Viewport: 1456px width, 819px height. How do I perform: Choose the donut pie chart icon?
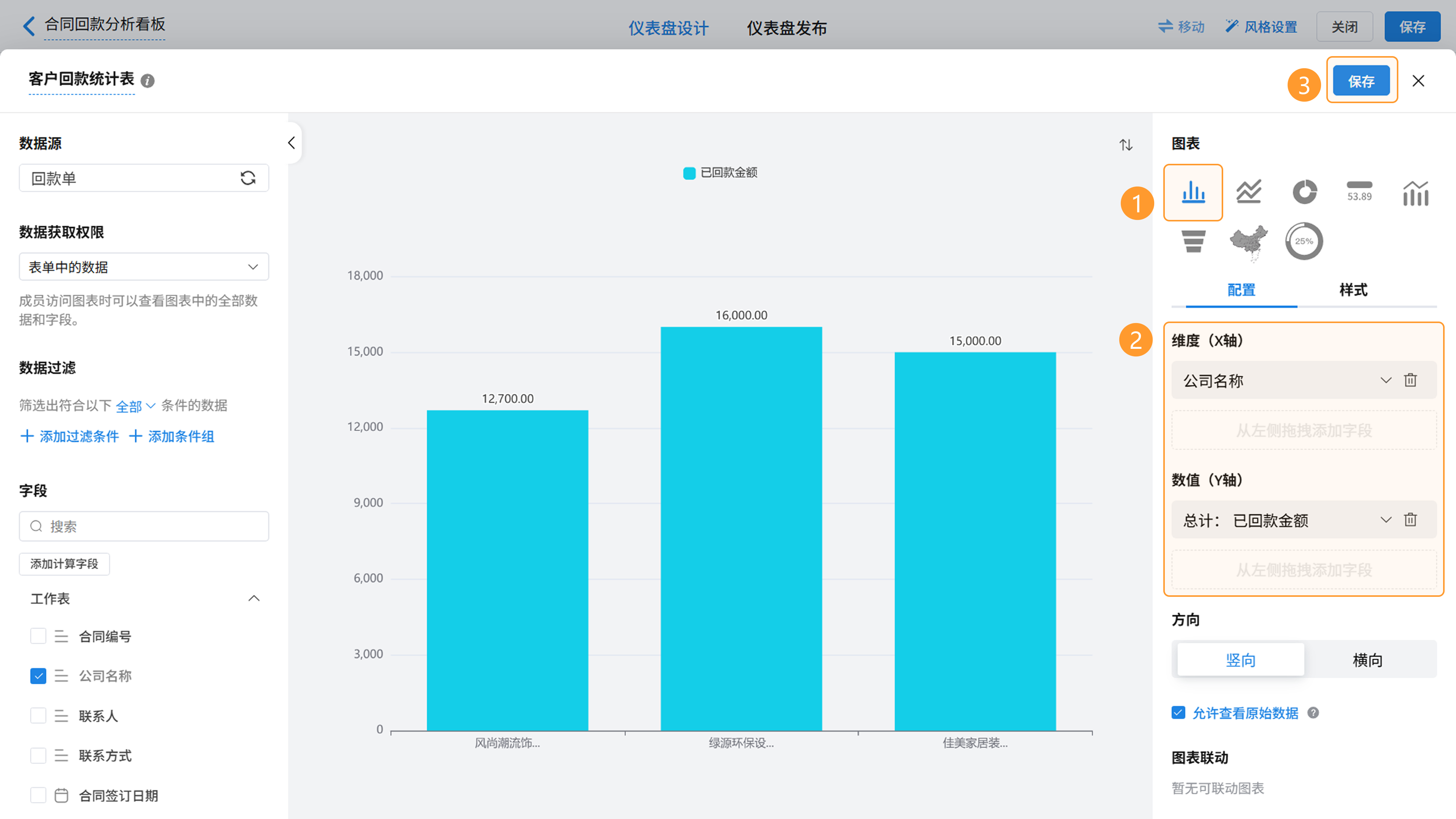click(1304, 191)
